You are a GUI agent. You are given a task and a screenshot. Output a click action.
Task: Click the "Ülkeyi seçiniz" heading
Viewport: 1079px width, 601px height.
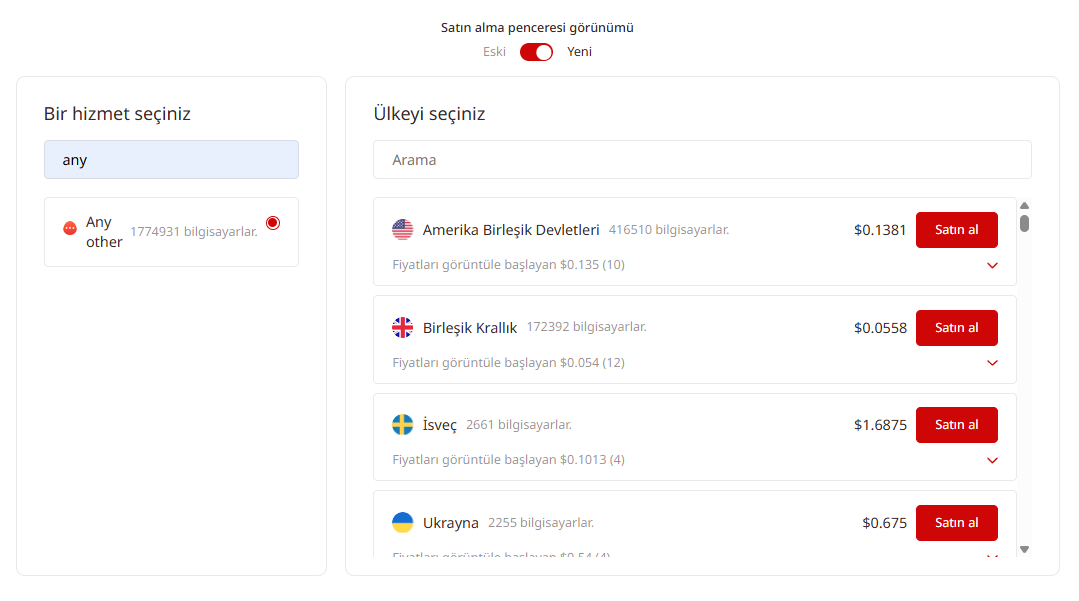429,114
